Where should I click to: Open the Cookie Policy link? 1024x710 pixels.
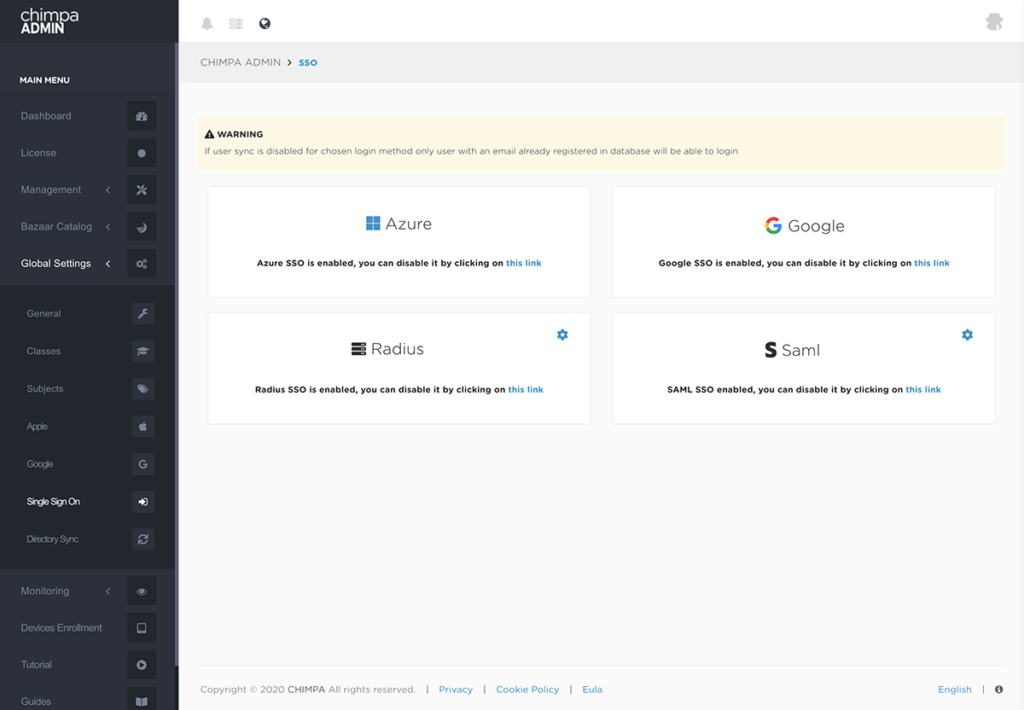(x=528, y=689)
